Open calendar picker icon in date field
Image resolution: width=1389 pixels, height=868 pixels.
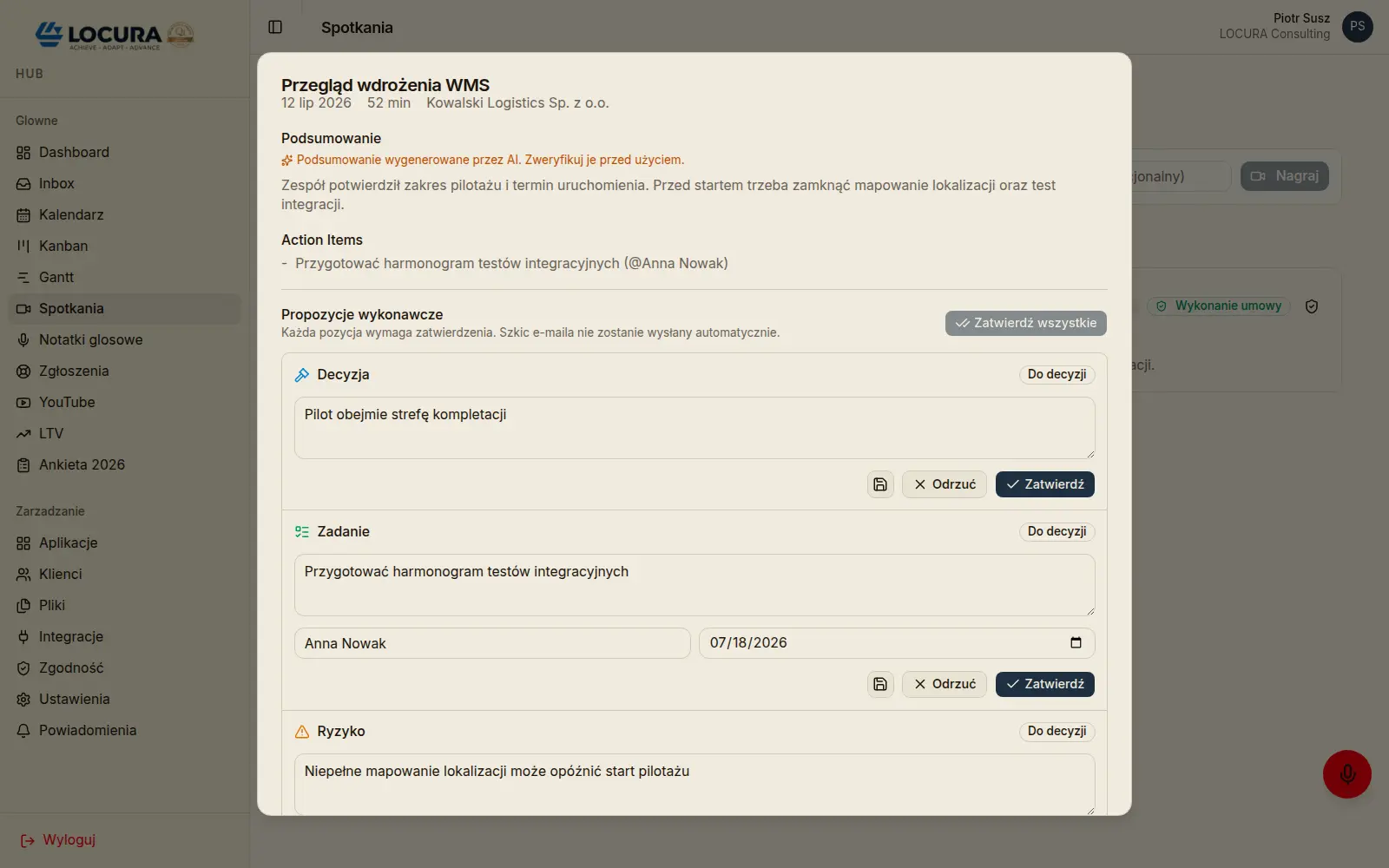coord(1076,642)
